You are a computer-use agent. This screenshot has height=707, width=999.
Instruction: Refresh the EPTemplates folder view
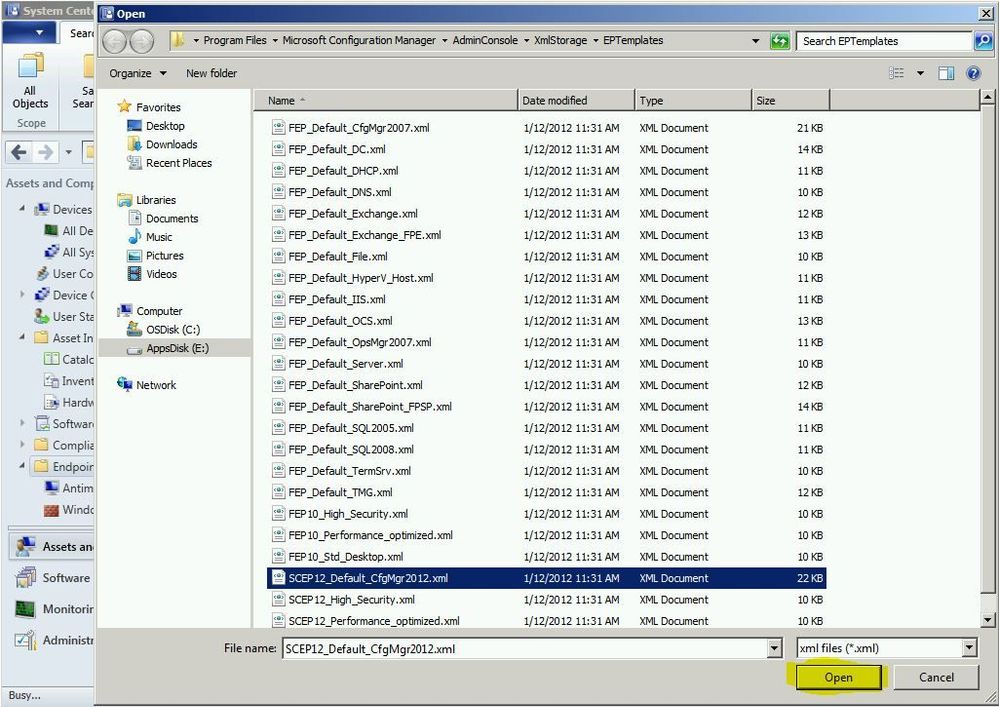pos(779,41)
